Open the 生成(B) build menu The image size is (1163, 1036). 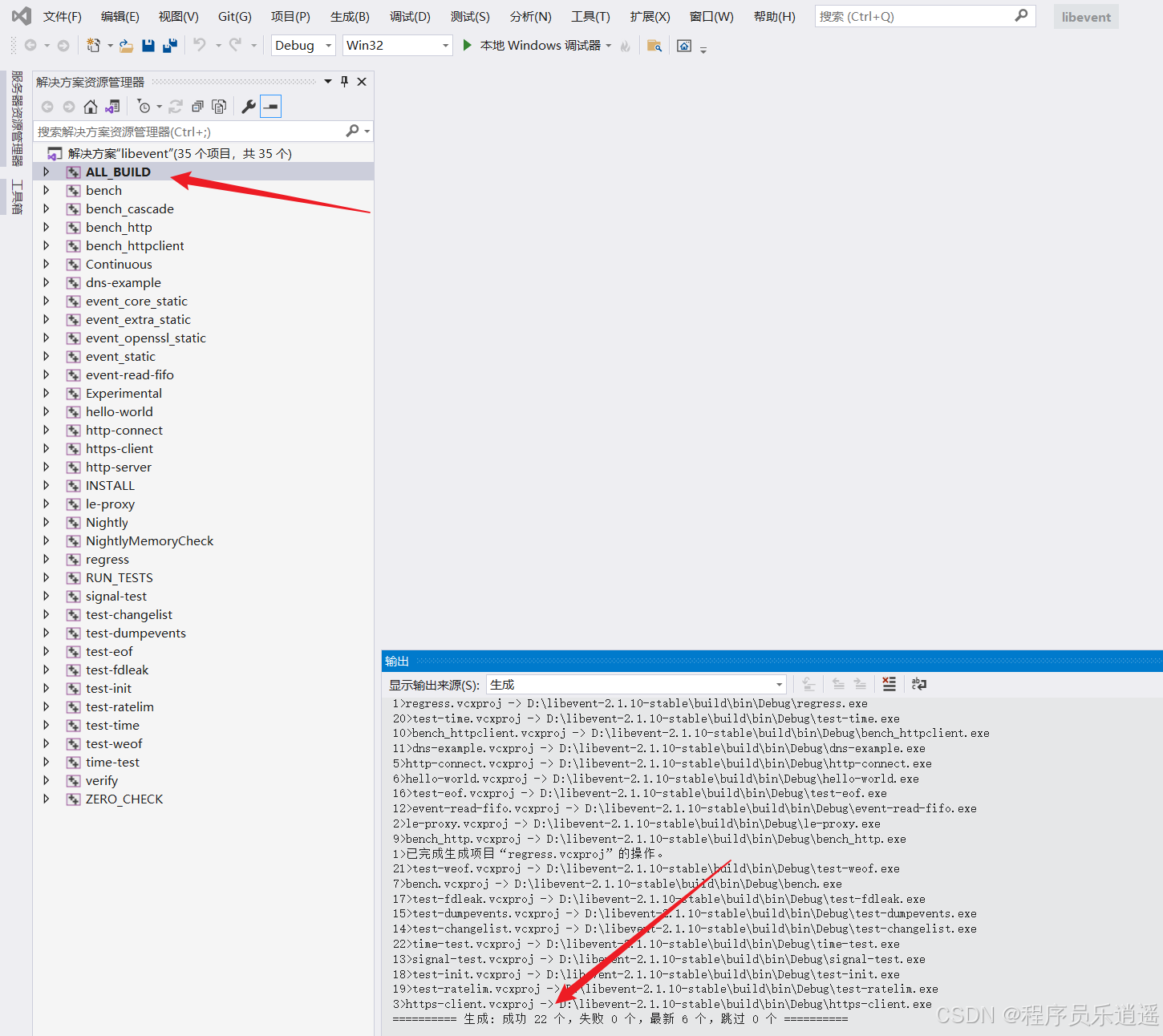[x=350, y=17]
